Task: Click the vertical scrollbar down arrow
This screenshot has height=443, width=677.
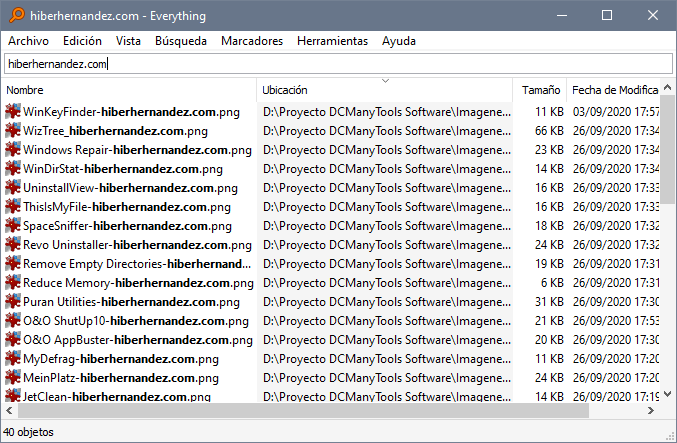Action: pyautogui.click(x=668, y=394)
